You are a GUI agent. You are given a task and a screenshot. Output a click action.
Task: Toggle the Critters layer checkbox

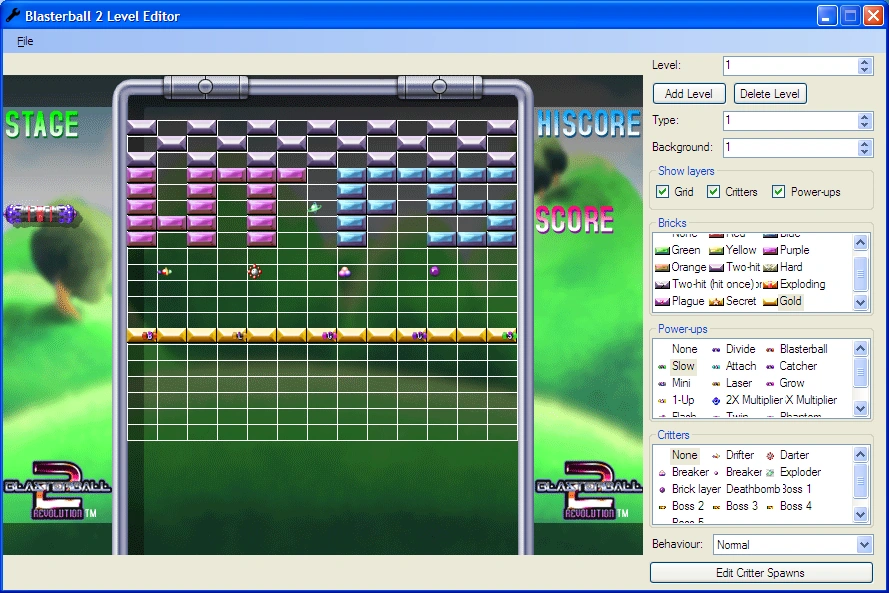[x=713, y=192]
